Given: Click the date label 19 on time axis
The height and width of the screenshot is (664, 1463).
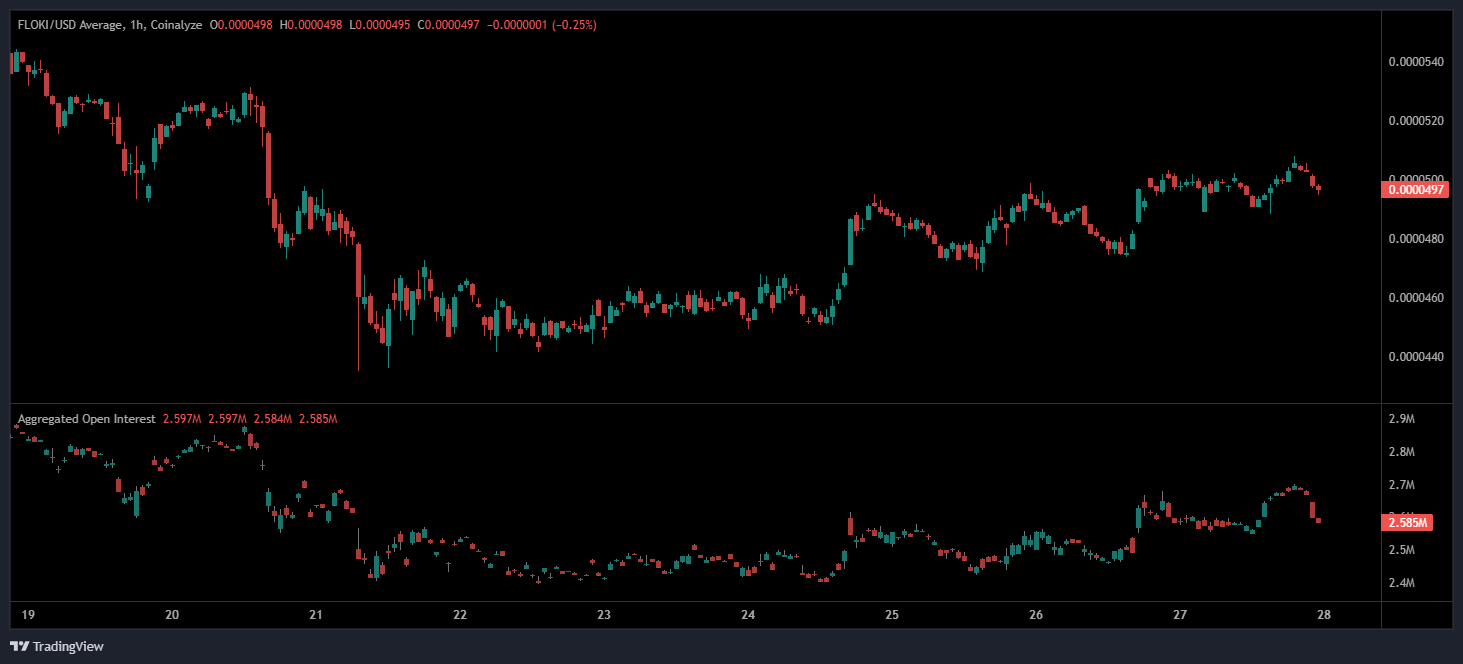Looking at the screenshot, I should click(x=26, y=615).
